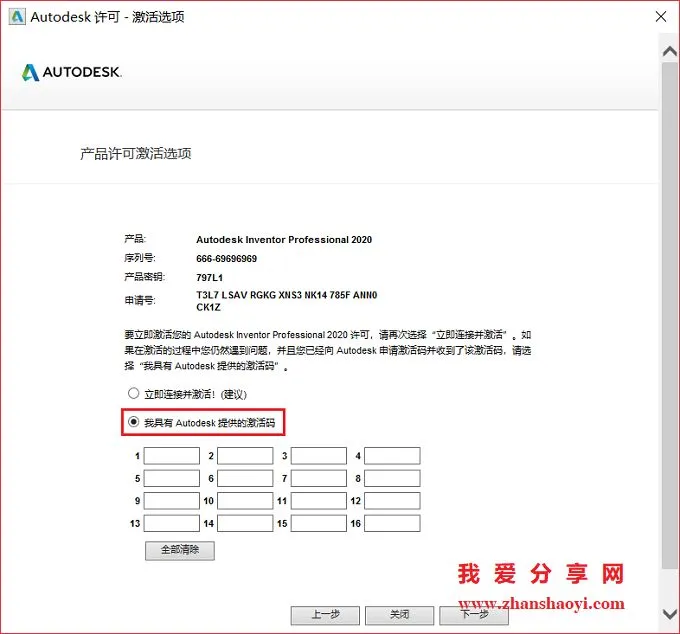Click activation code field 15
The height and width of the screenshot is (634, 680).
(319, 523)
